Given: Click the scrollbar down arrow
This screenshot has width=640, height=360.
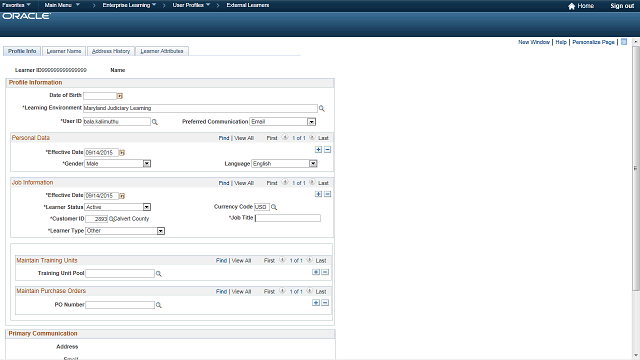Looking at the screenshot, I should coord(635,356).
